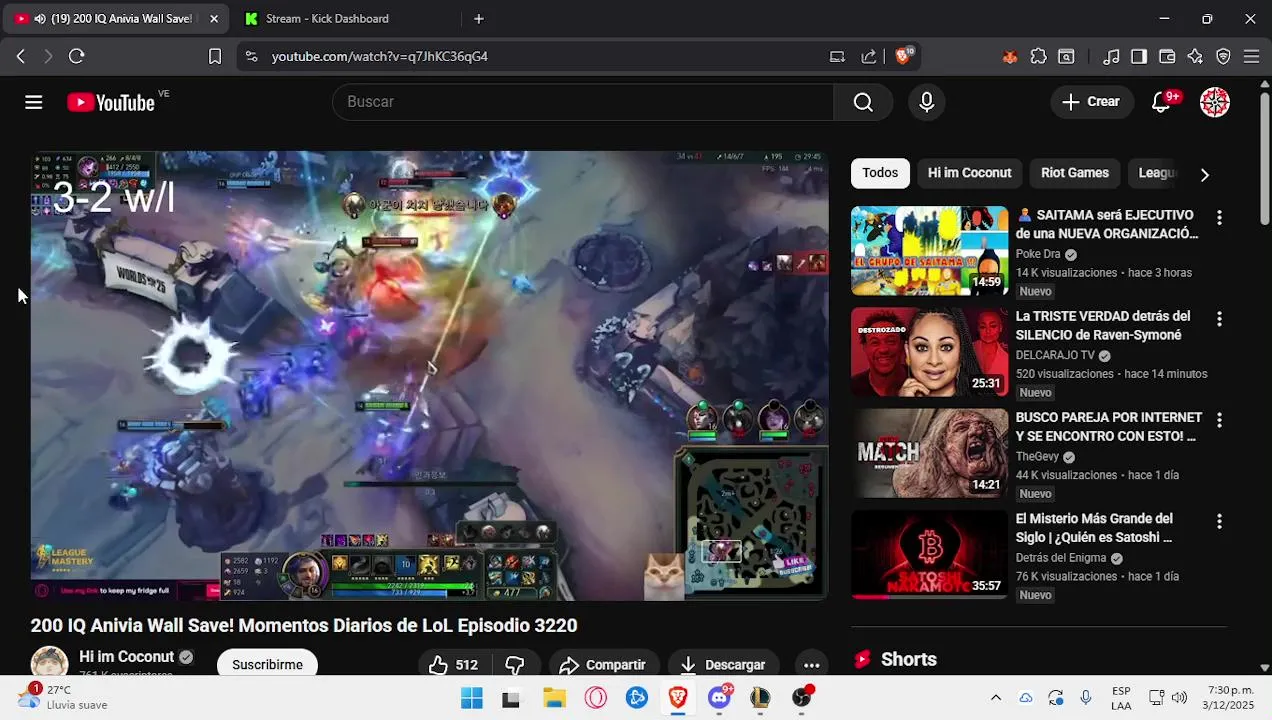Click the Brave Shields lion icon
This screenshot has width=1272, height=720.
click(x=903, y=56)
